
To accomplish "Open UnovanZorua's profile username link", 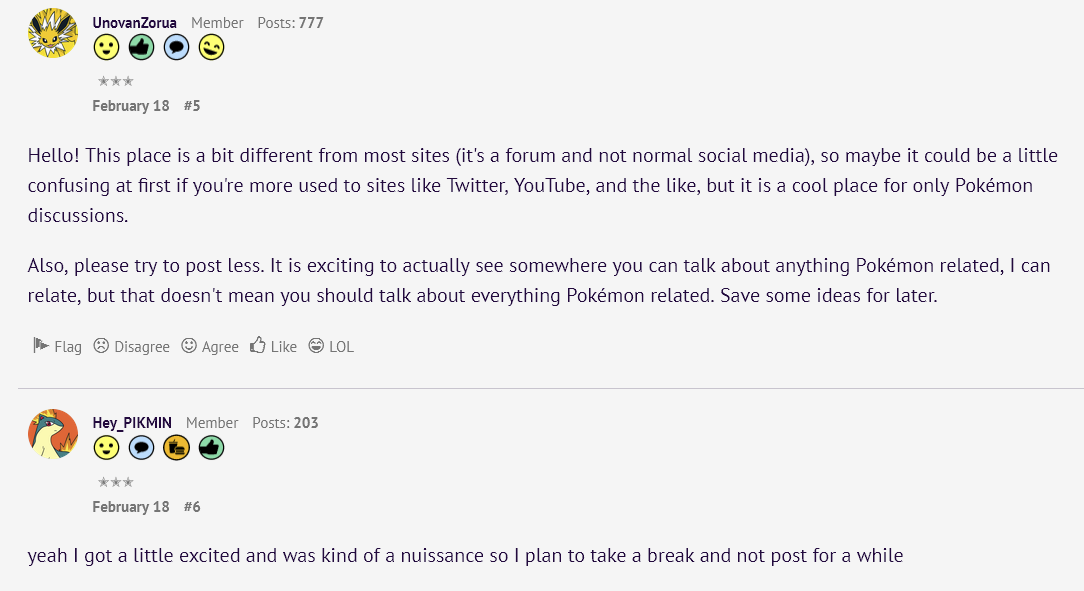I will pyautogui.click(x=135, y=23).
